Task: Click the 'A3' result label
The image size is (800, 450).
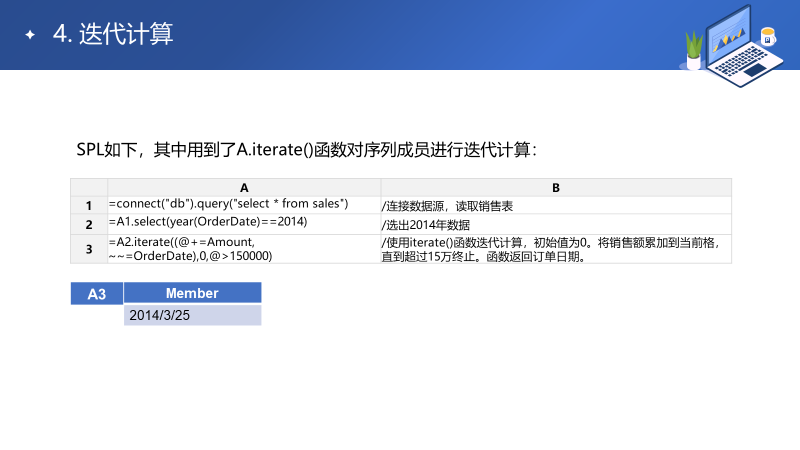Action: tap(97, 293)
